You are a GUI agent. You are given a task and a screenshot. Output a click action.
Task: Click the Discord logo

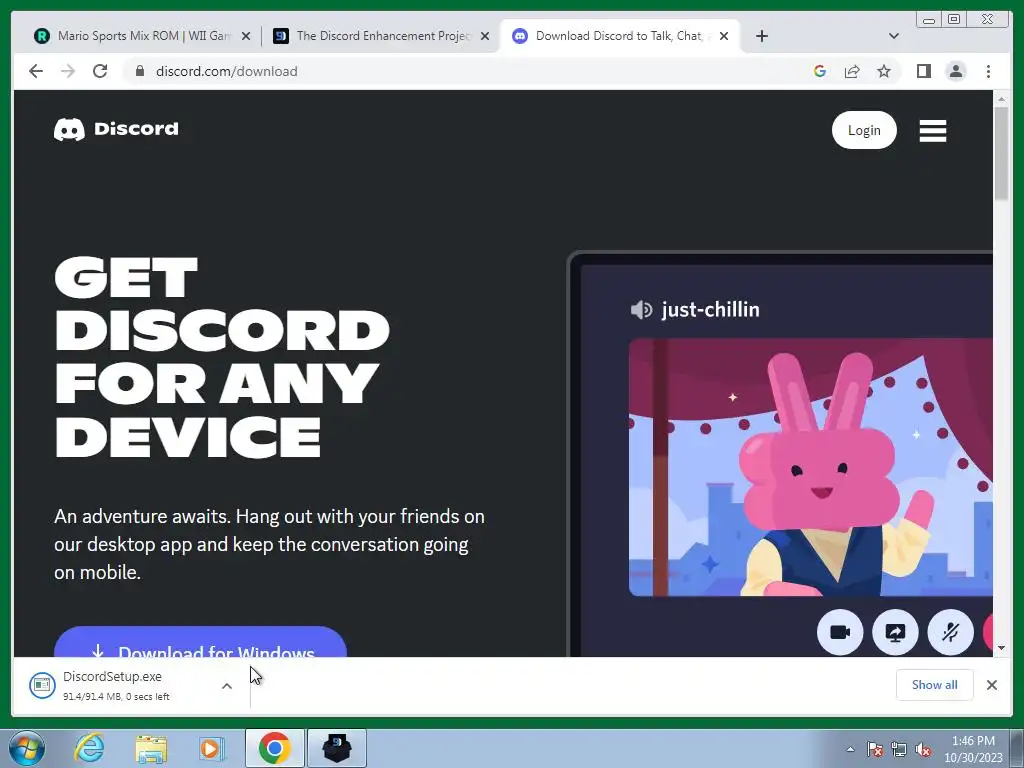click(x=116, y=129)
